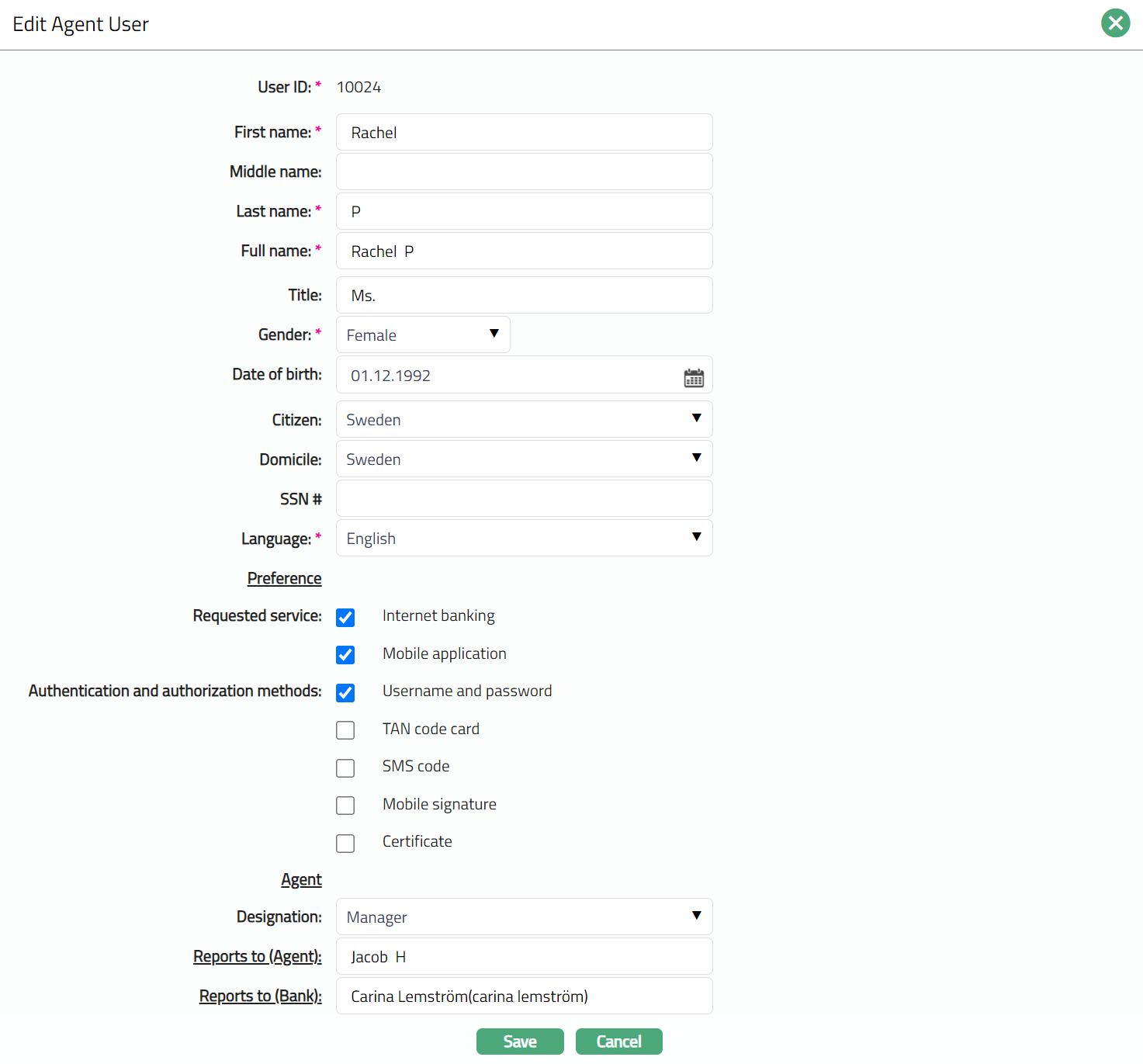Viewport: 1143px width, 1064px height.
Task: Tick the SMS code checkbox
Action: [345, 768]
